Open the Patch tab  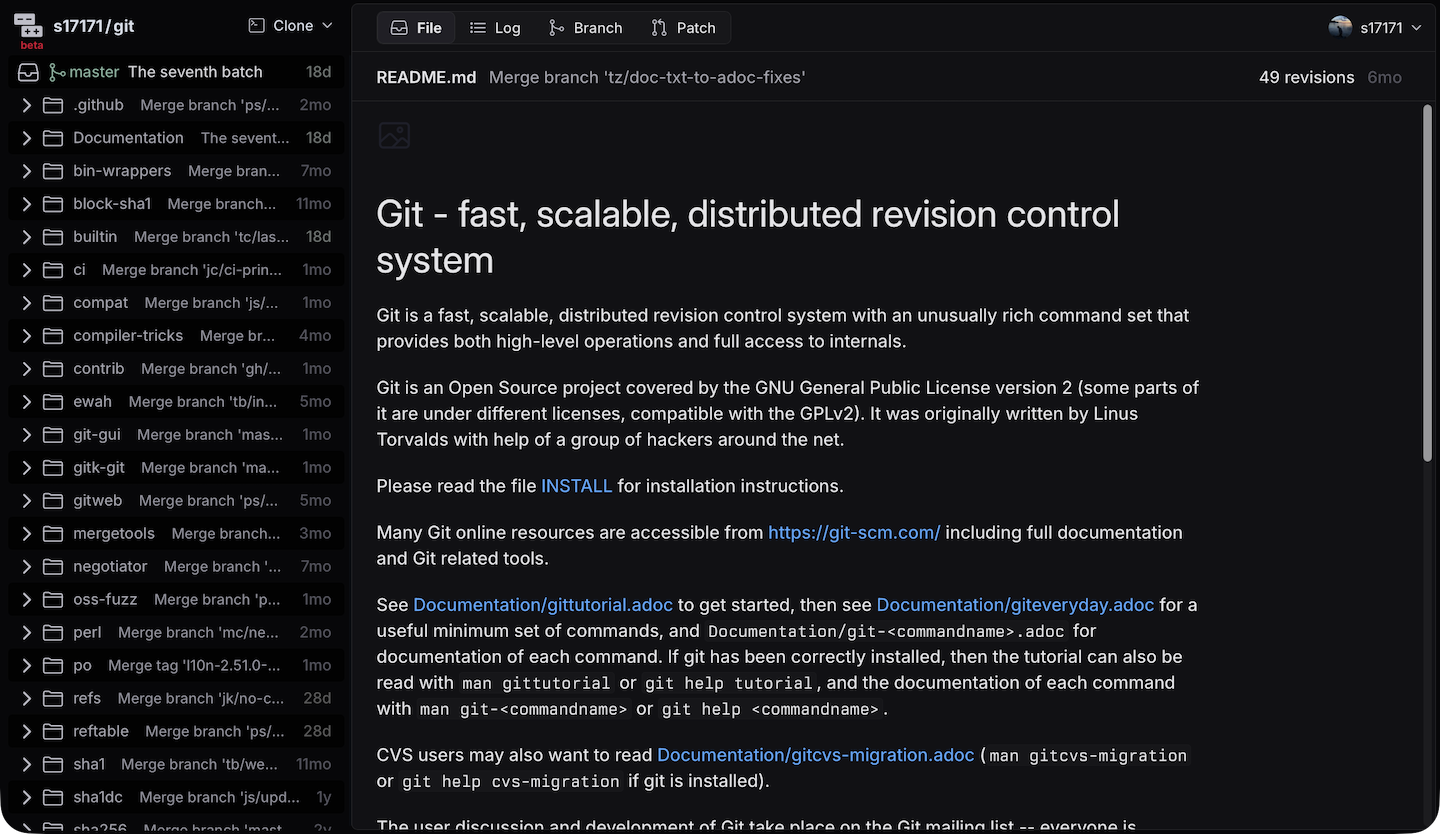[683, 28]
